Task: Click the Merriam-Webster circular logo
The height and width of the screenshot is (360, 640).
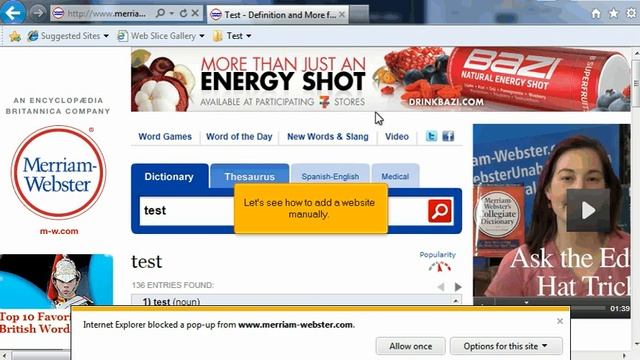Action: click(x=59, y=173)
